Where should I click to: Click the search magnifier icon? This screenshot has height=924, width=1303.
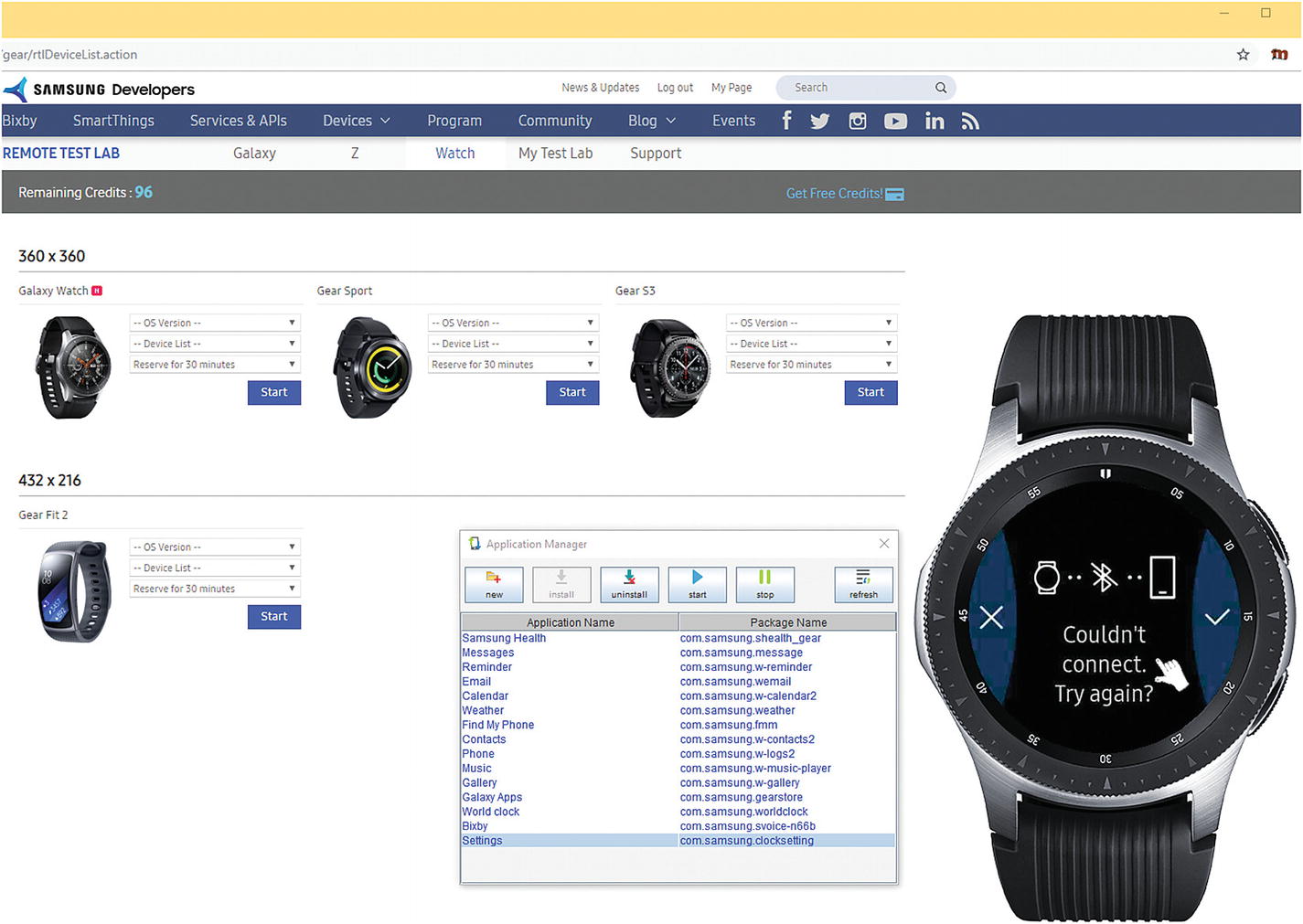coord(940,88)
